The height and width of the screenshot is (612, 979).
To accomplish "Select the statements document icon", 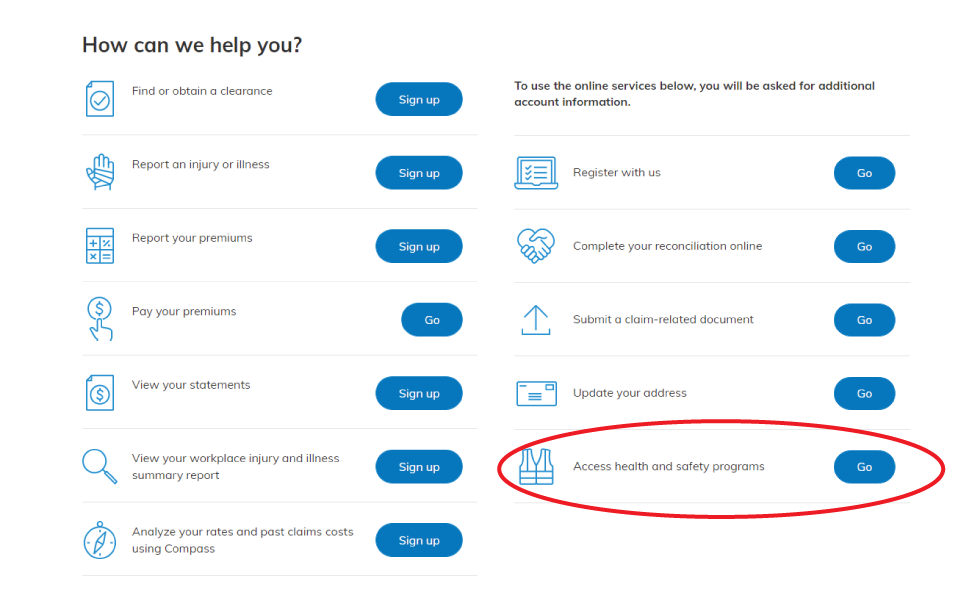I will pyautogui.click(x=100, y=393).
